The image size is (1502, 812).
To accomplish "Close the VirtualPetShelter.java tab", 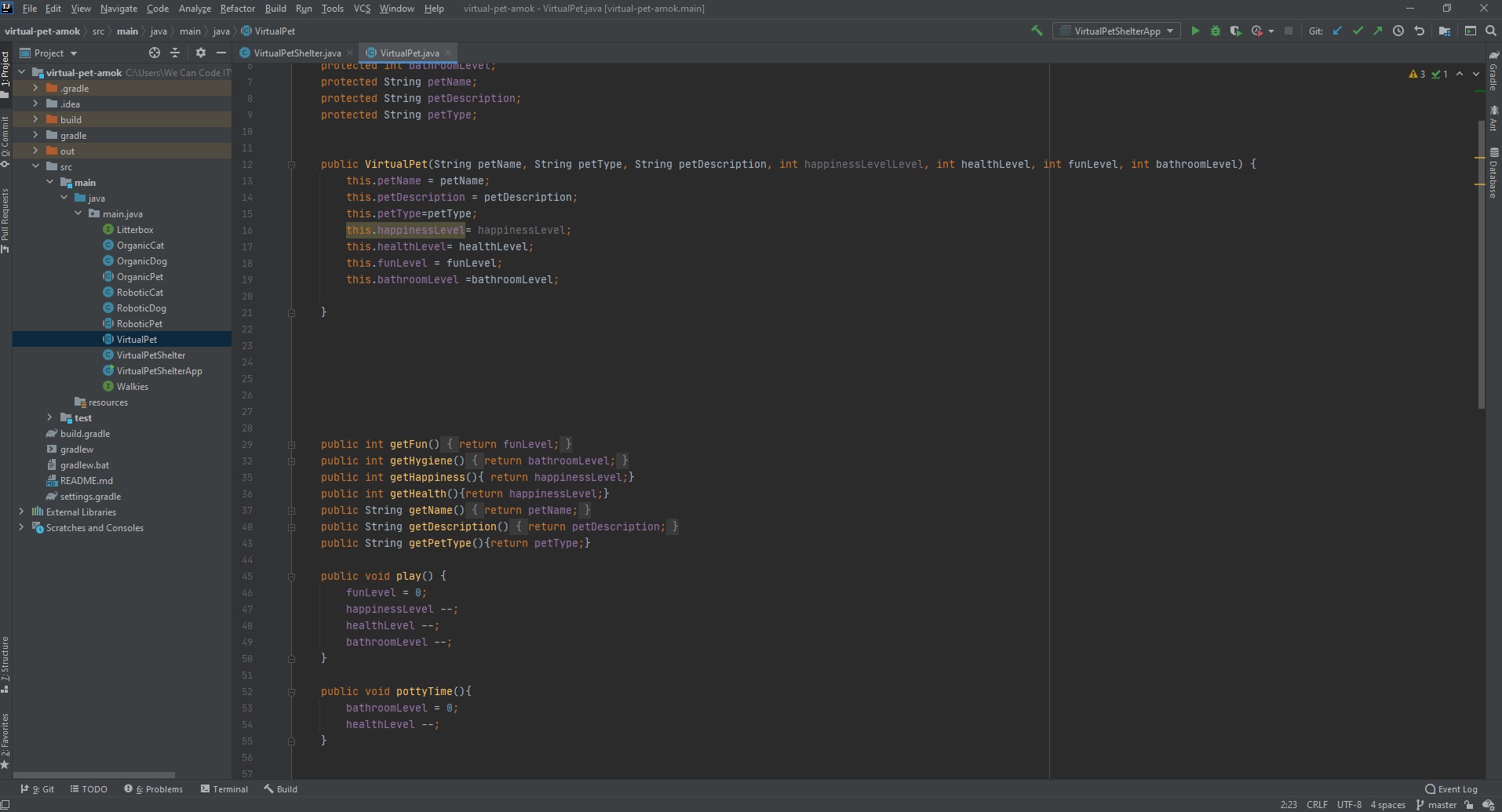I will pyautogui.click(x=349, y=53).
